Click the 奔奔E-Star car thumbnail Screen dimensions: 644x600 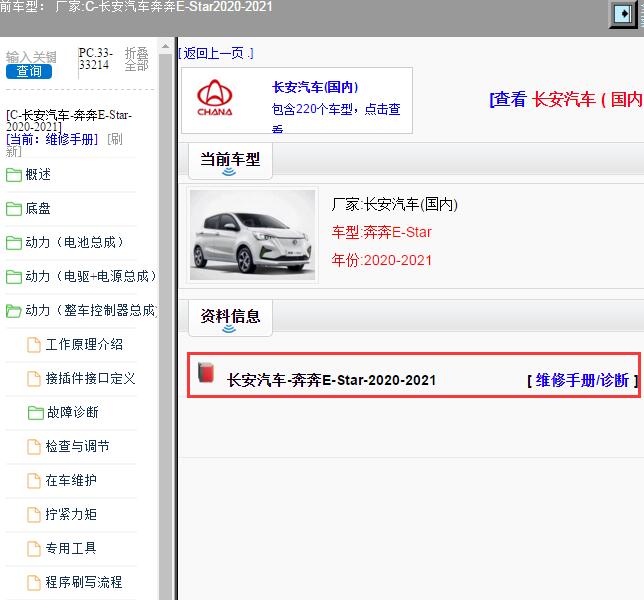click(252, 235)
